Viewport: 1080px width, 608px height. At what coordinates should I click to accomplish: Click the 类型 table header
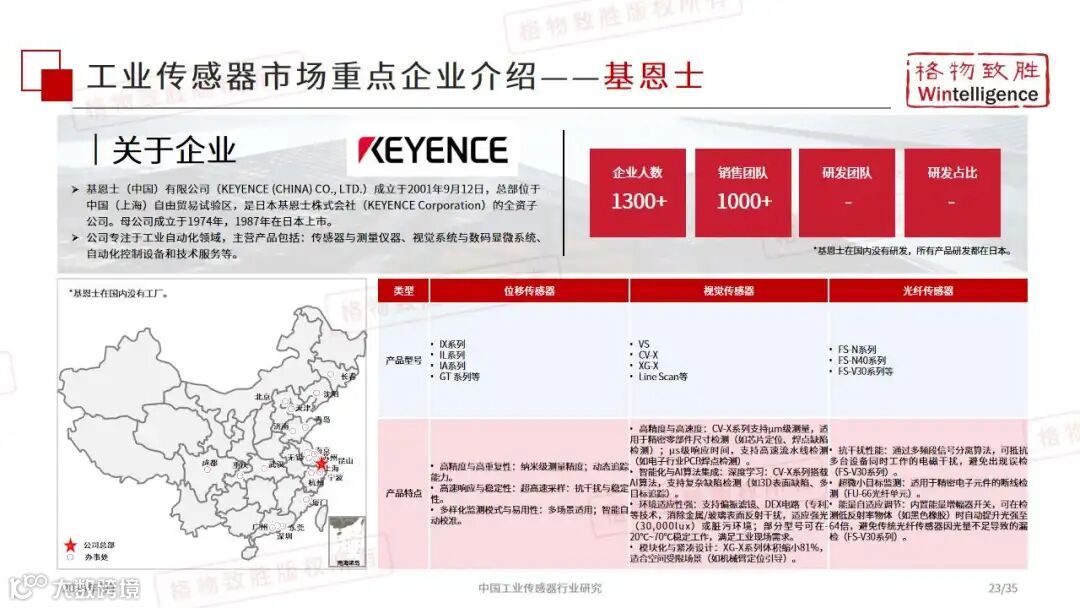pos(404,291)
